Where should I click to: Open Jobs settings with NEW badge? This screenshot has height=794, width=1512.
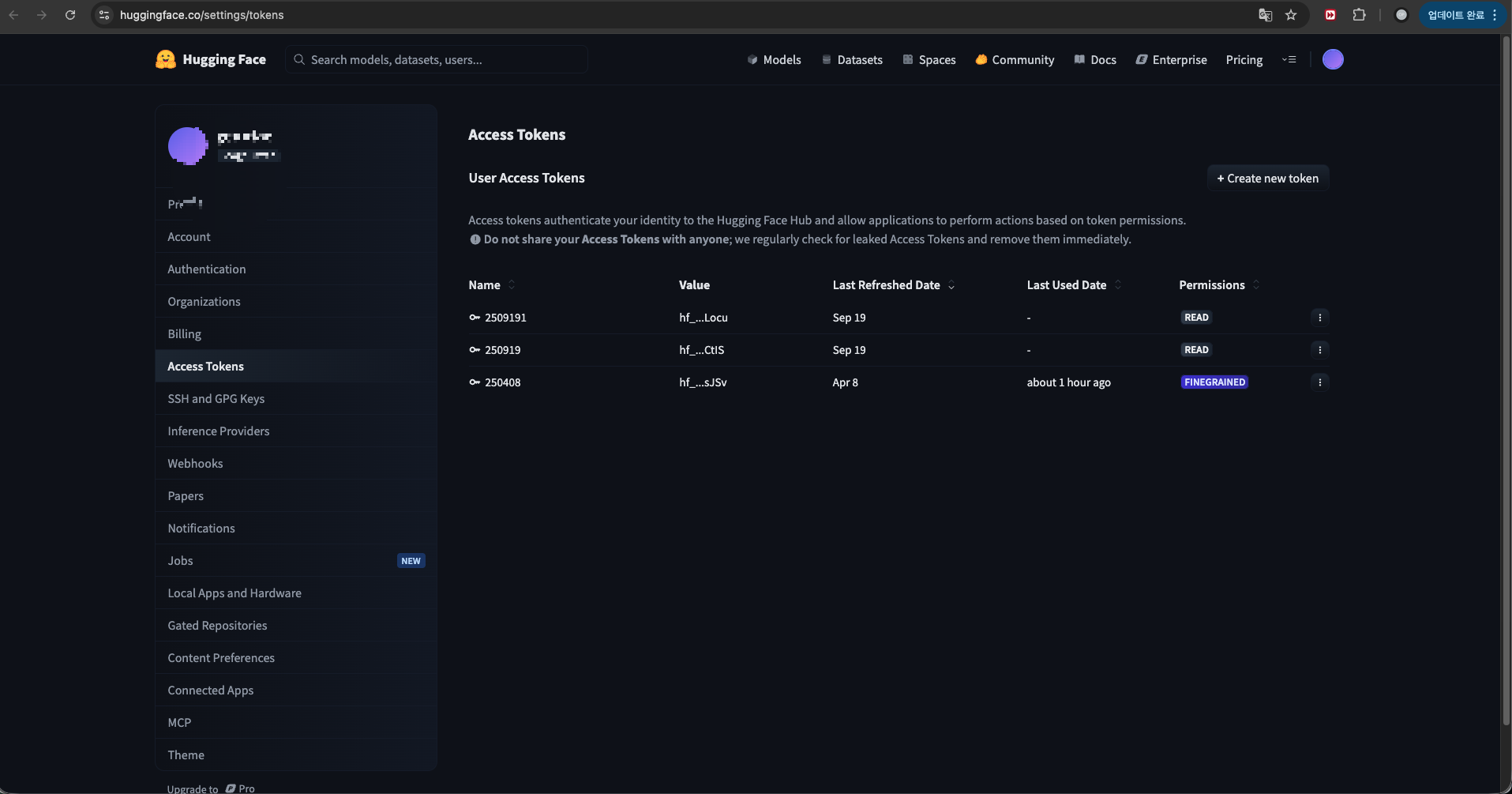[x=296, y=561]
